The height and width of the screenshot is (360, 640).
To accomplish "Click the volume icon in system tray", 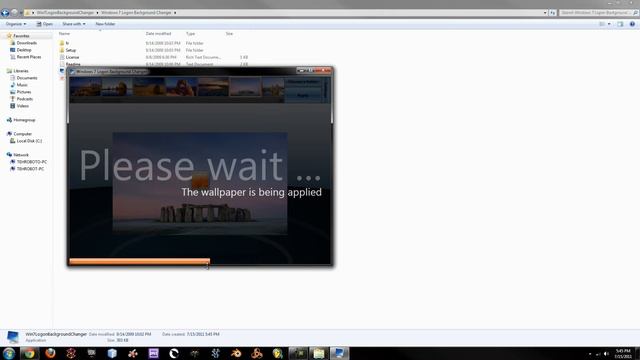I will point(606,353).
